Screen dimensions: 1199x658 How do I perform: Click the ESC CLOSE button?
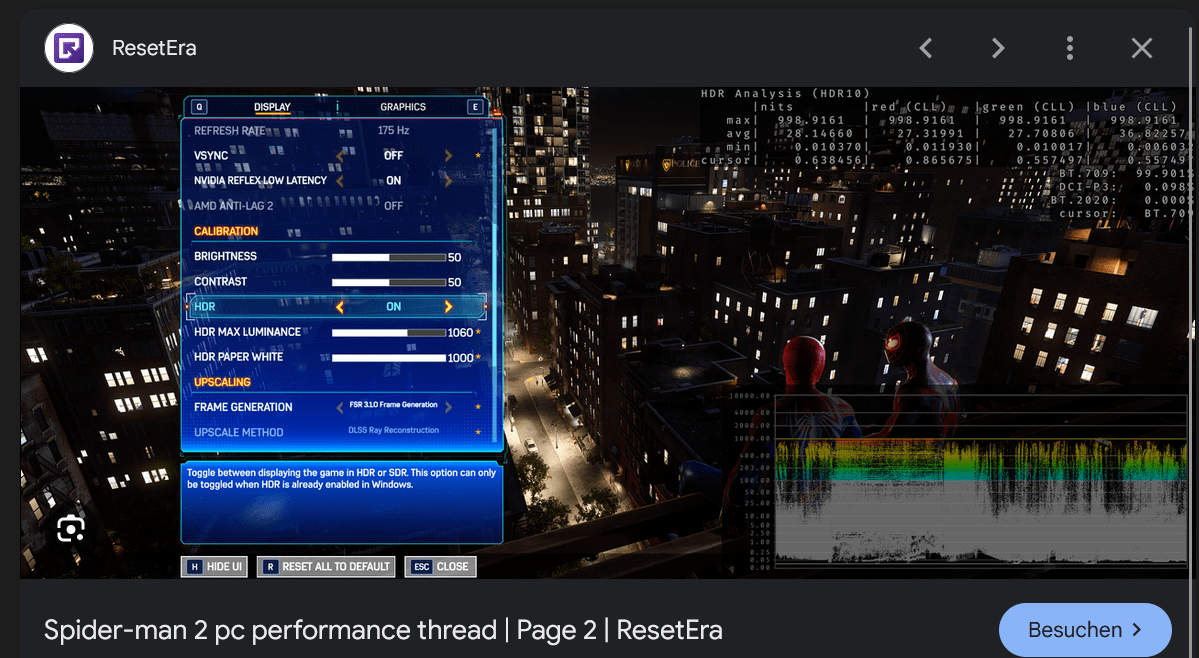click(440, 566)
